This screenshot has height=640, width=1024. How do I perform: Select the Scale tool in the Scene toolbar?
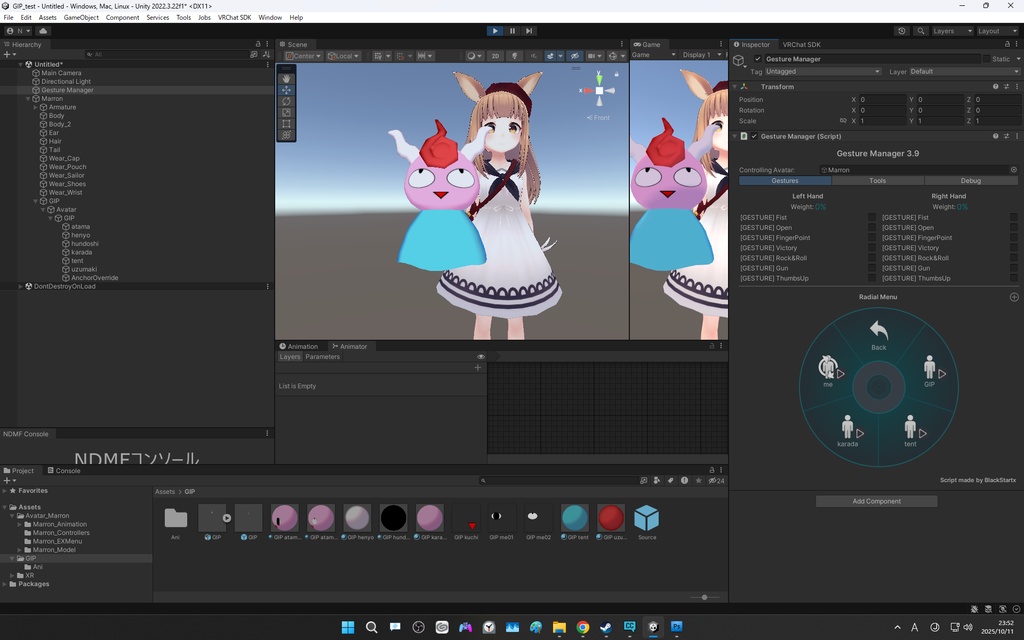(x=286, y=111)
